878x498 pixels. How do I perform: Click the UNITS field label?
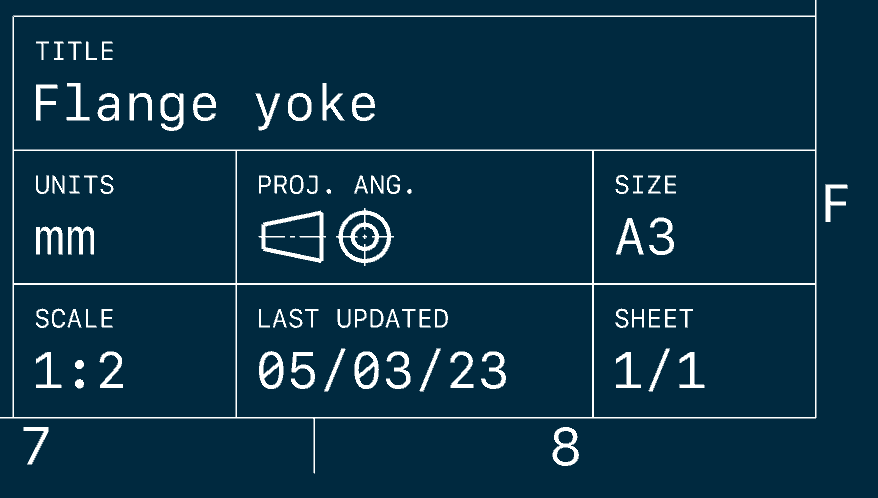pos(75,185)
